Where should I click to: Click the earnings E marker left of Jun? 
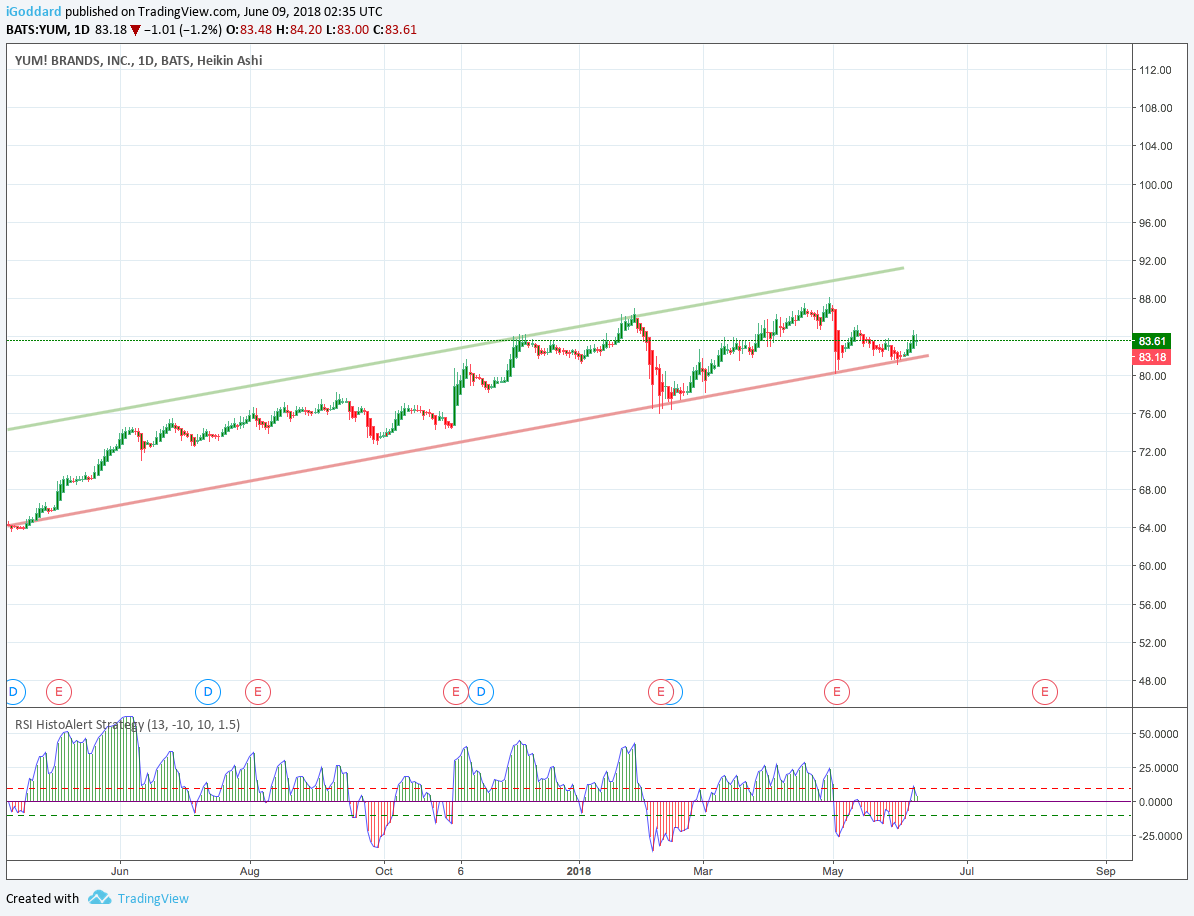[59, 692]
